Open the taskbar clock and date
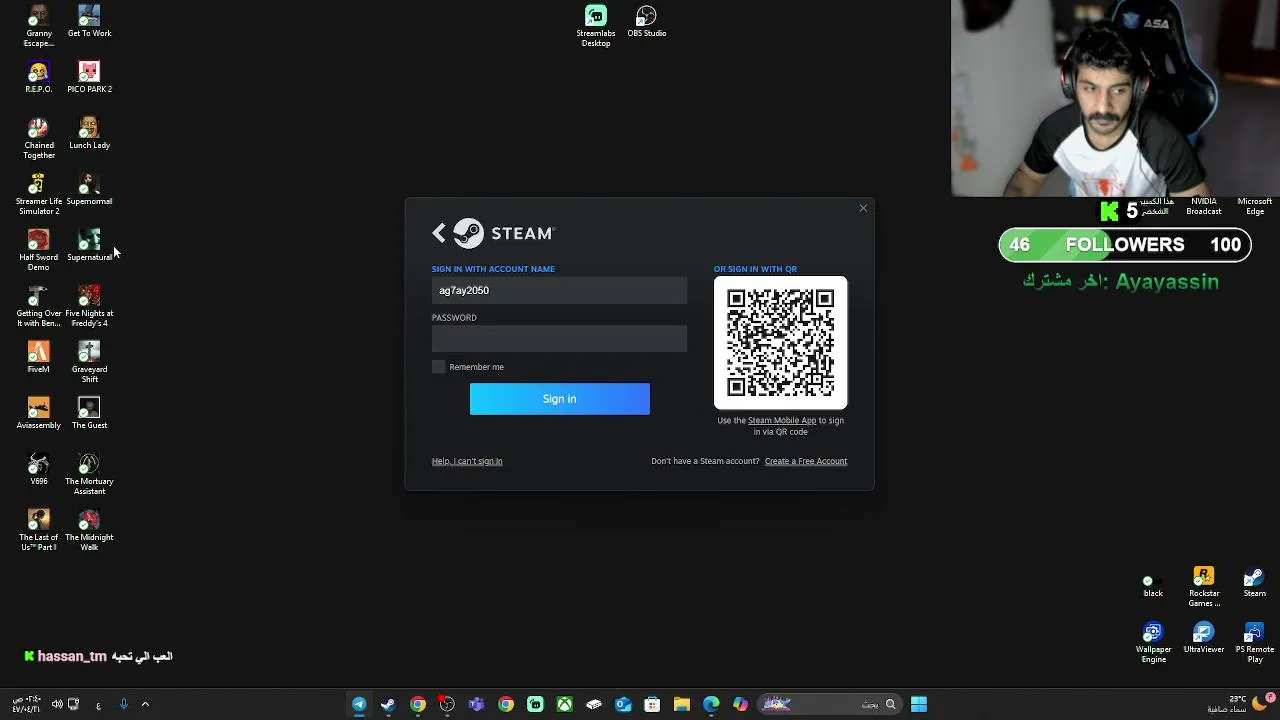The image size is (1280, 720). [x=27, y=704]
